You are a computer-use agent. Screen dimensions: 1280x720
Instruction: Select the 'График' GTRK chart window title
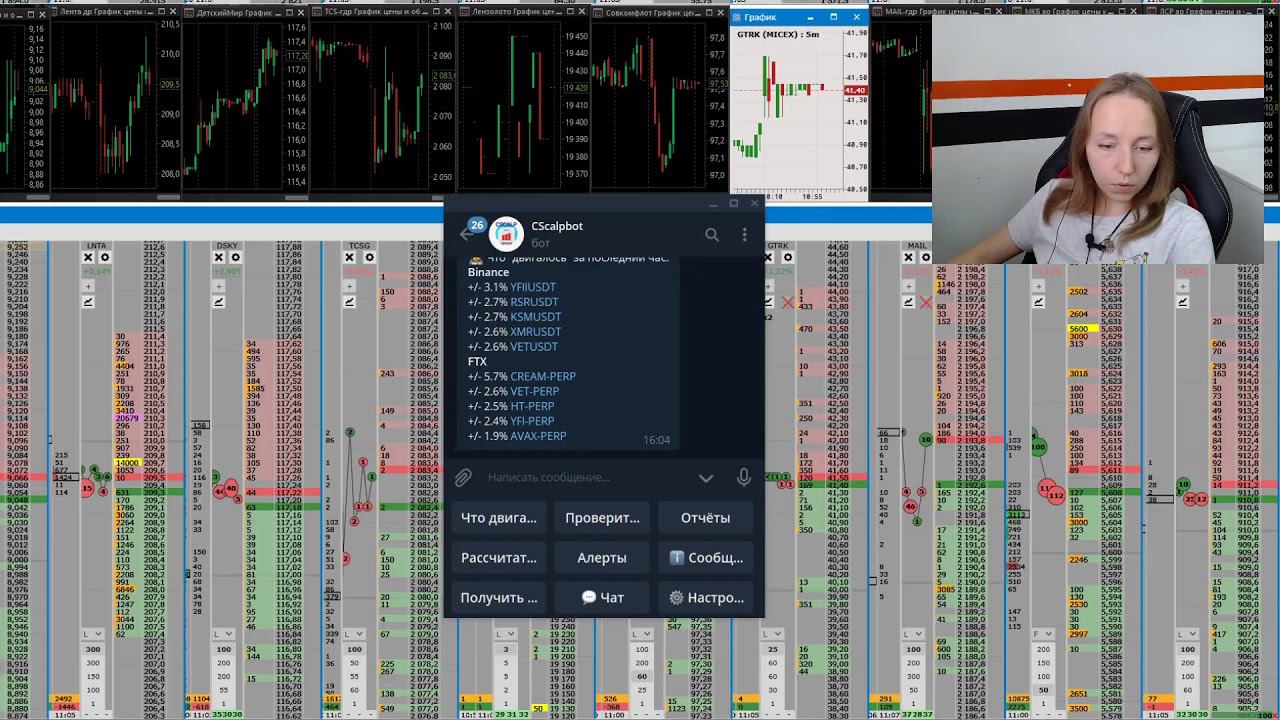coord(760,17)
